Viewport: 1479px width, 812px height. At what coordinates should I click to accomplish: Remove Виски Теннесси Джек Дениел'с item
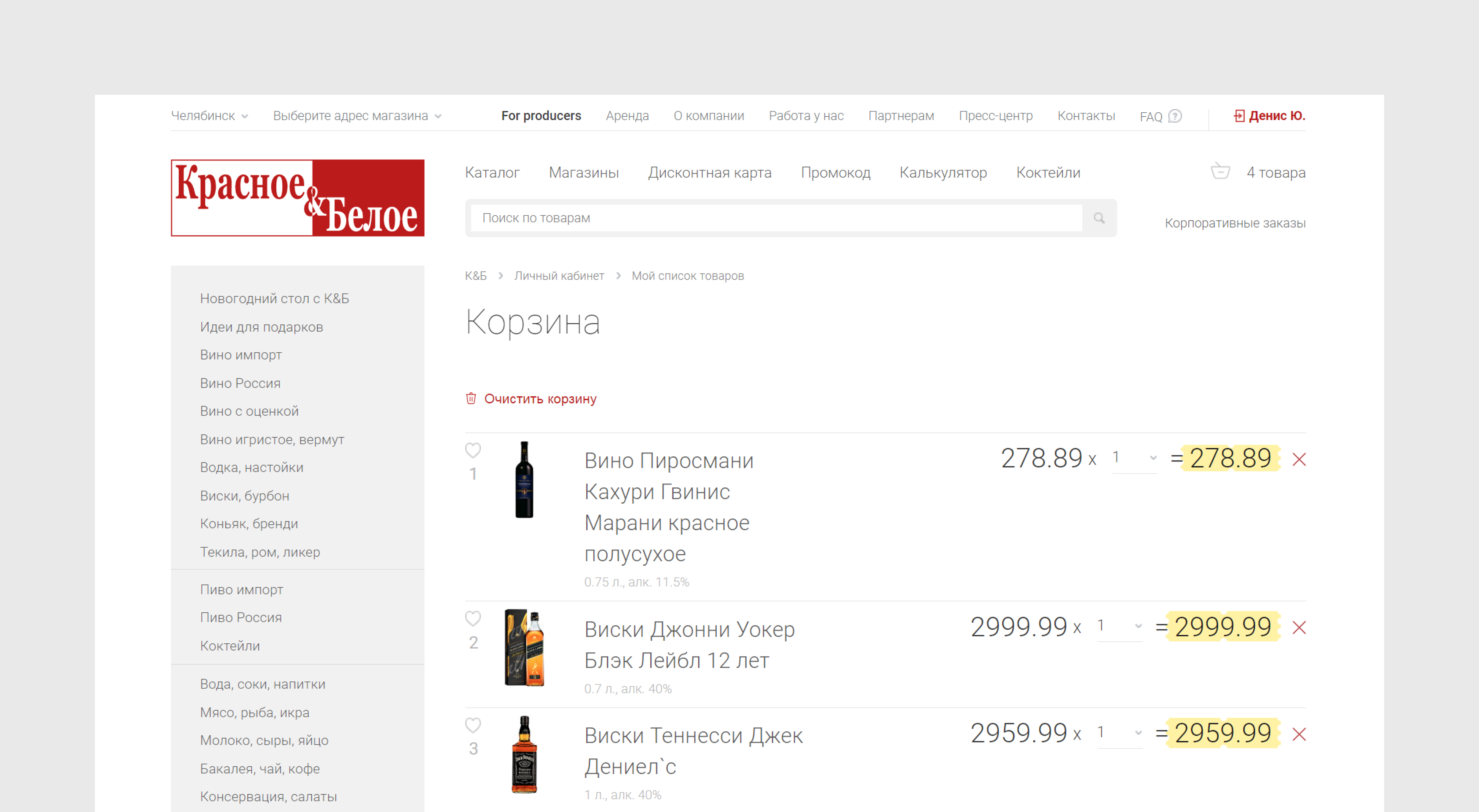coord(1299,734)
